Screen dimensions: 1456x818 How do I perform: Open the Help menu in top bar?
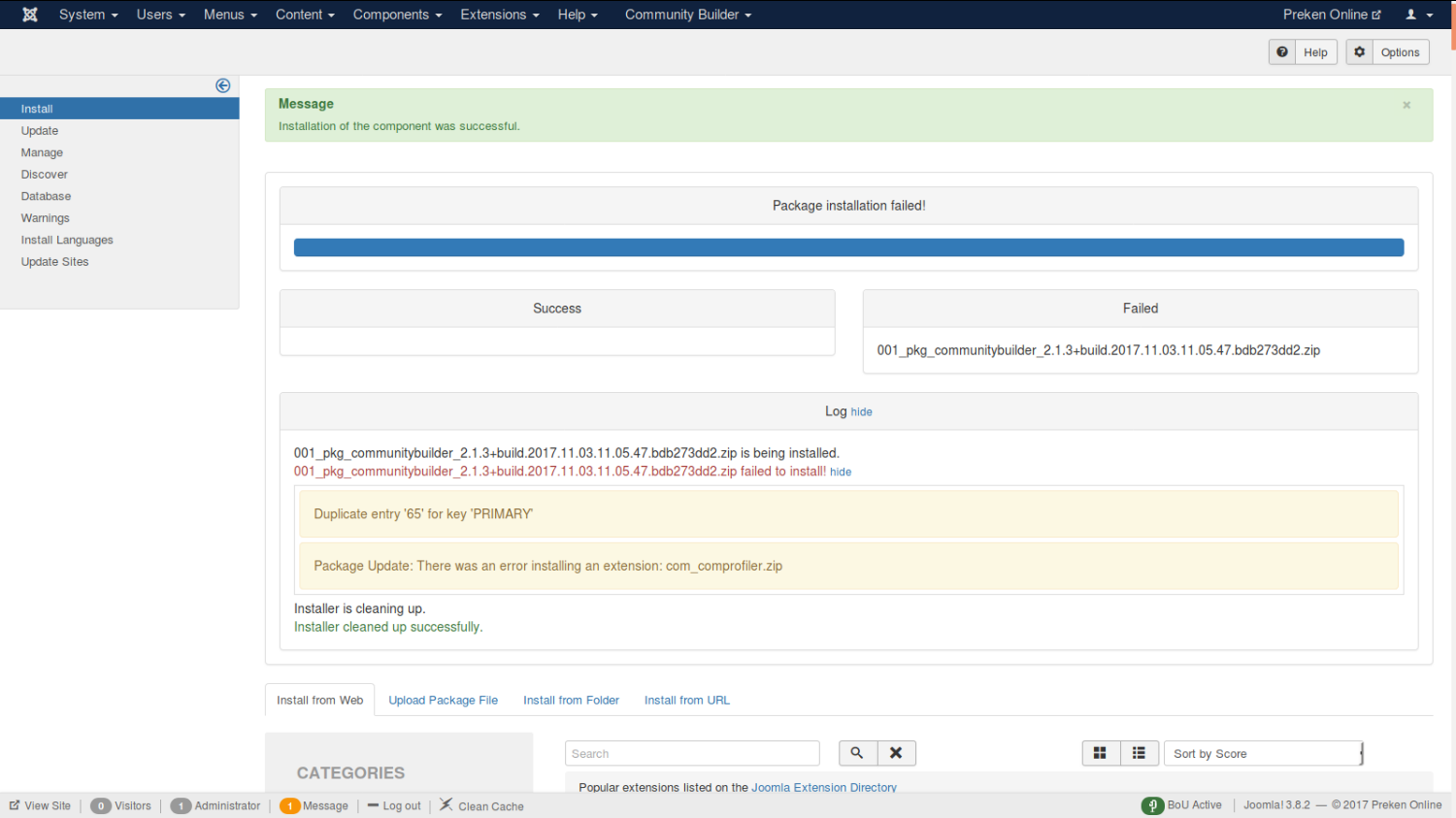578,15
